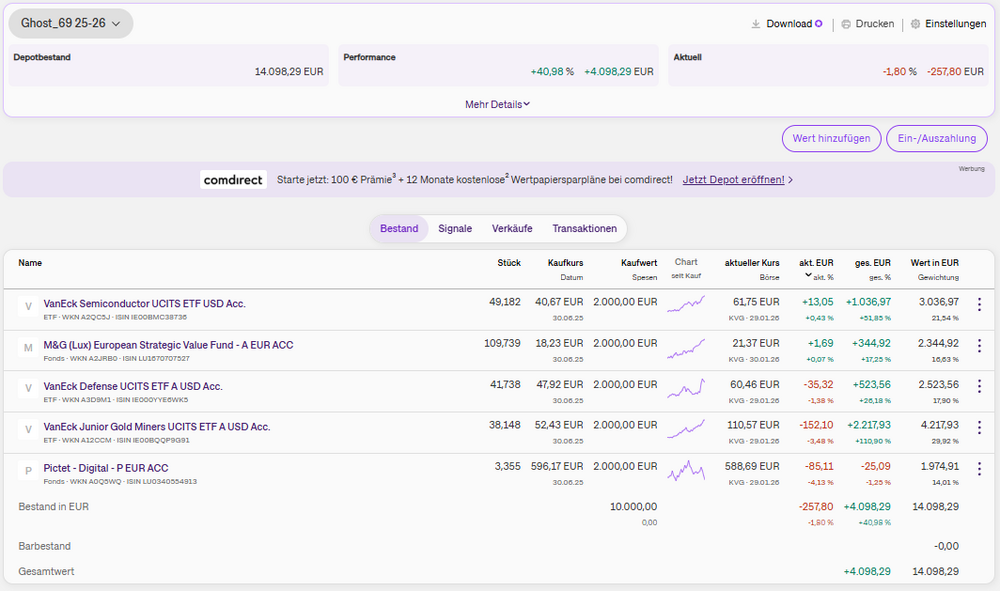Switch to the Verkäufe tab

click(x=512, y=229)
